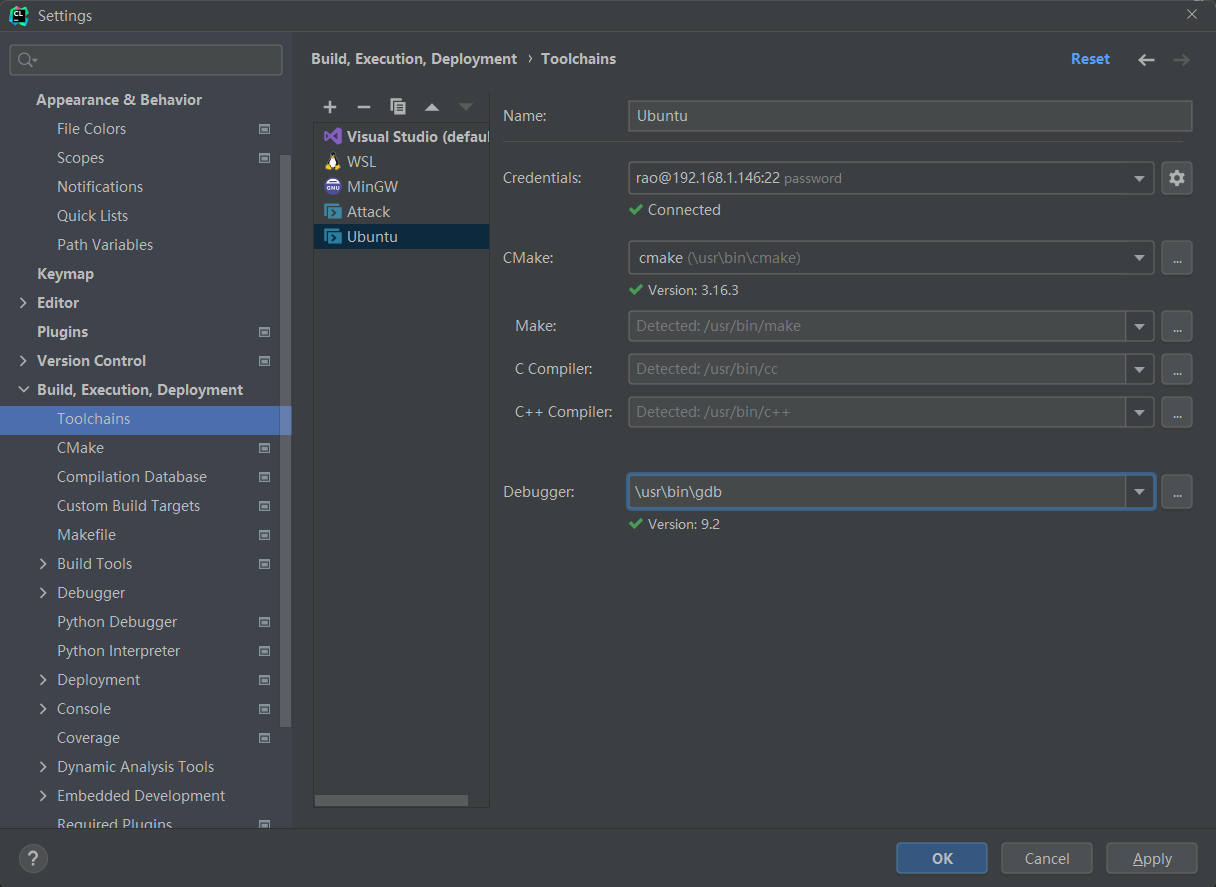The width and height of the screenshot is (1216, 887).
Task: Click project-level icon beside Version Control
Action: point(265,361)
